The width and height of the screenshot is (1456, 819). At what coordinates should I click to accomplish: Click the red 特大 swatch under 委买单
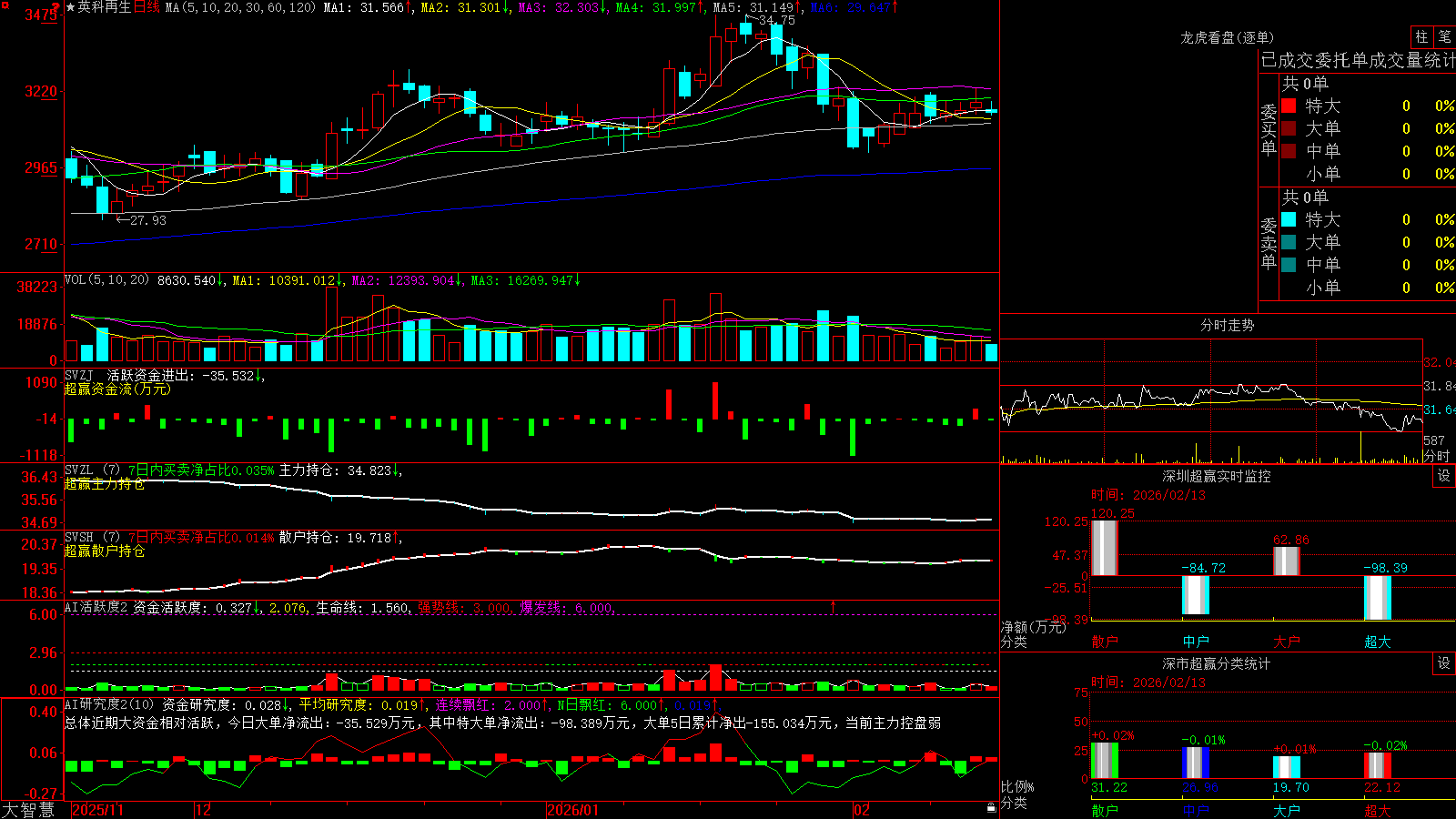(1289, 106)
